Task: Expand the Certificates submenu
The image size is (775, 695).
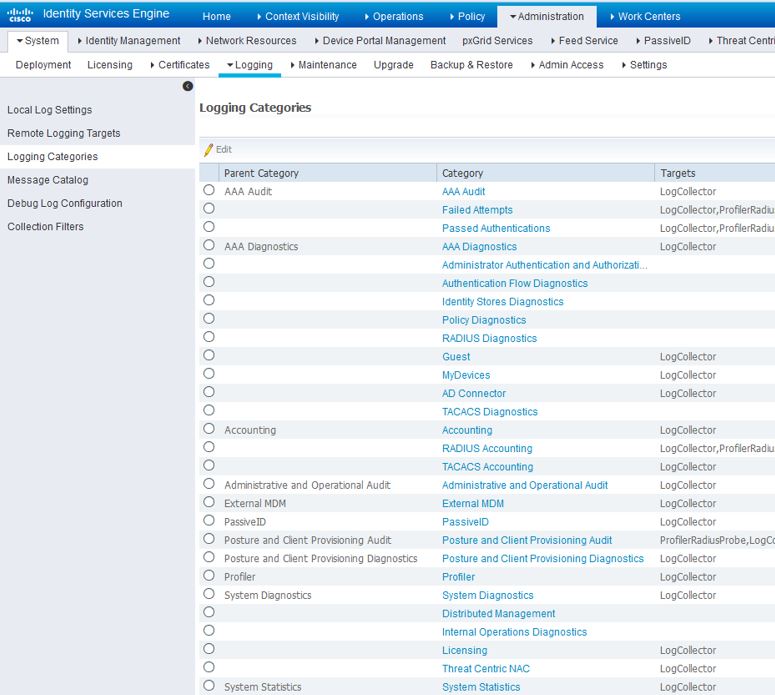Action: pyautogui.click(x=180, y=65)
